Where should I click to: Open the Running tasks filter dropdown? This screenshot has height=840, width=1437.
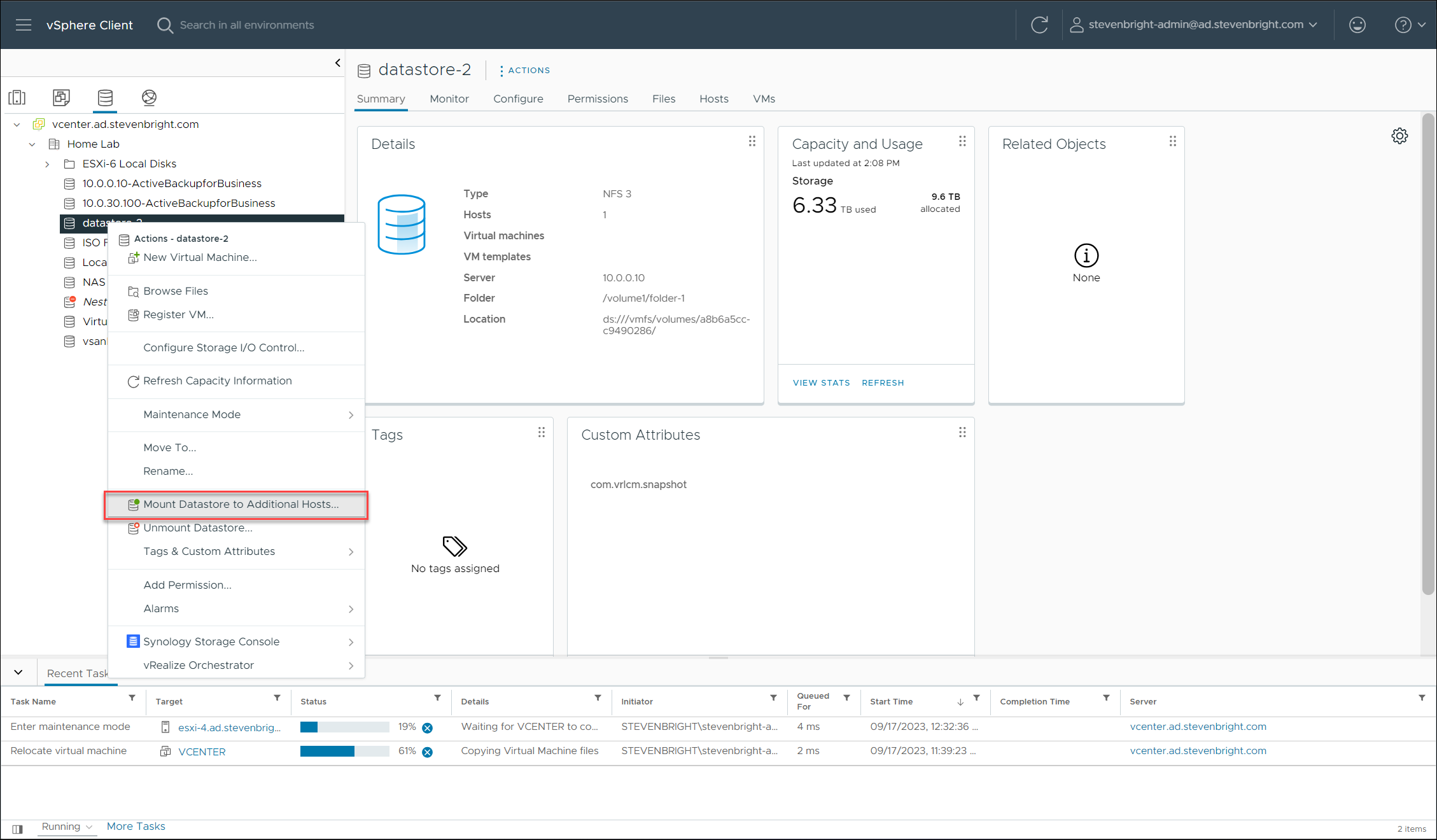[67, 827]
